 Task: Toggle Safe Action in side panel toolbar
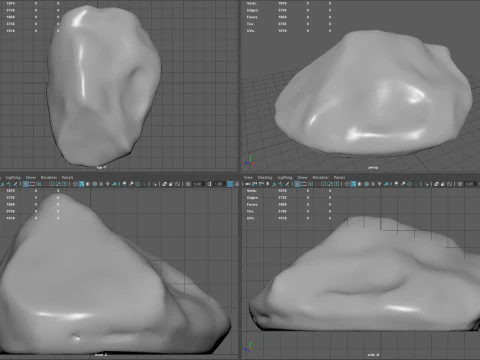coord(330,184)
